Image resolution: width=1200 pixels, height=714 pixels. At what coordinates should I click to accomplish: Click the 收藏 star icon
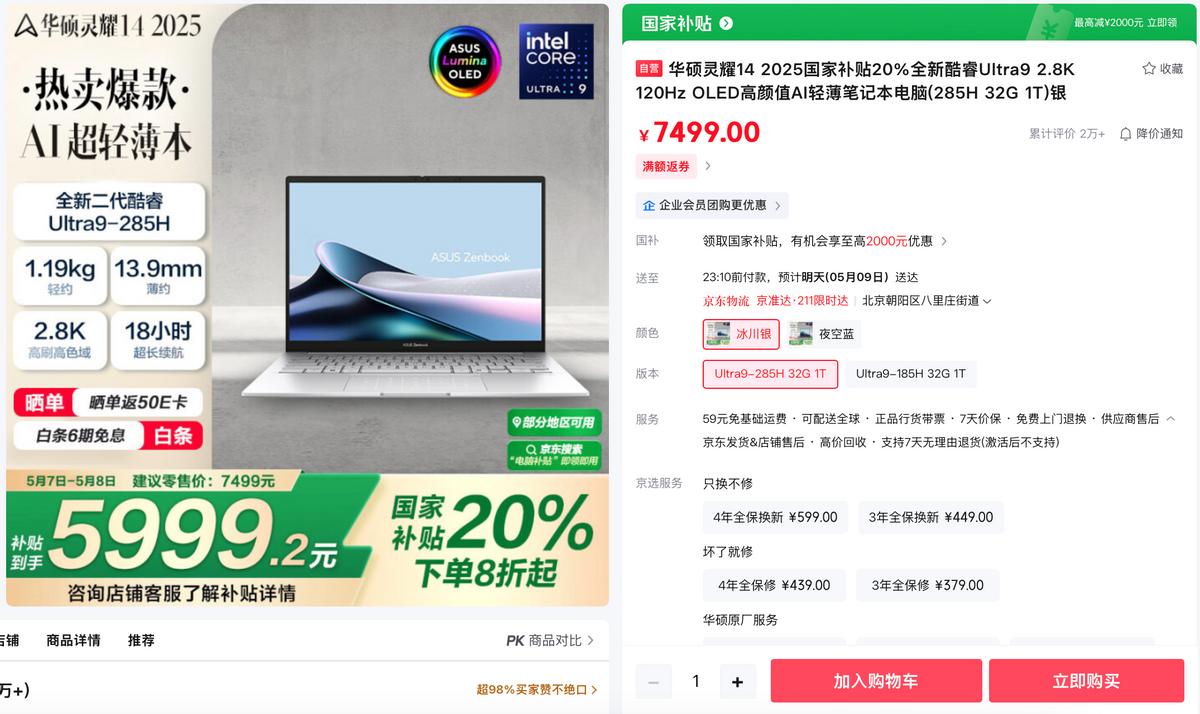tap(1149, 69)
